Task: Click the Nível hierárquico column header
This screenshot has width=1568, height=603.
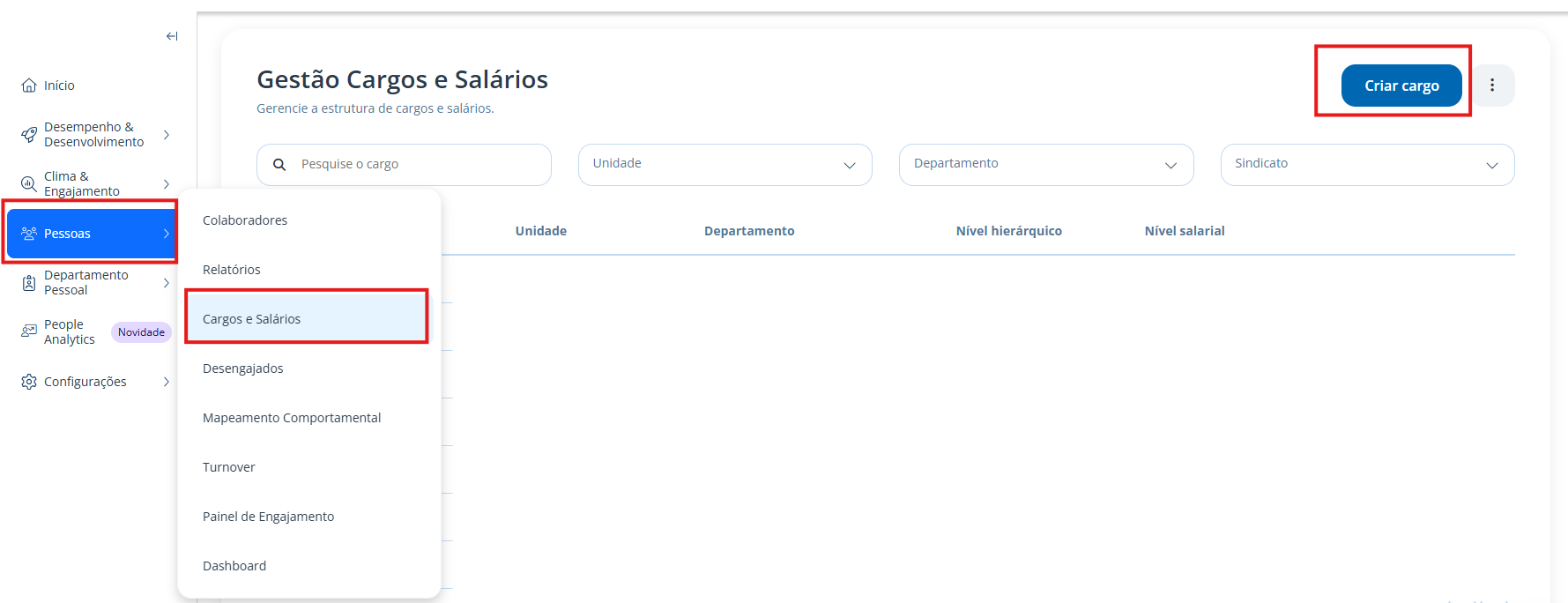Action: pos(1009,231)
